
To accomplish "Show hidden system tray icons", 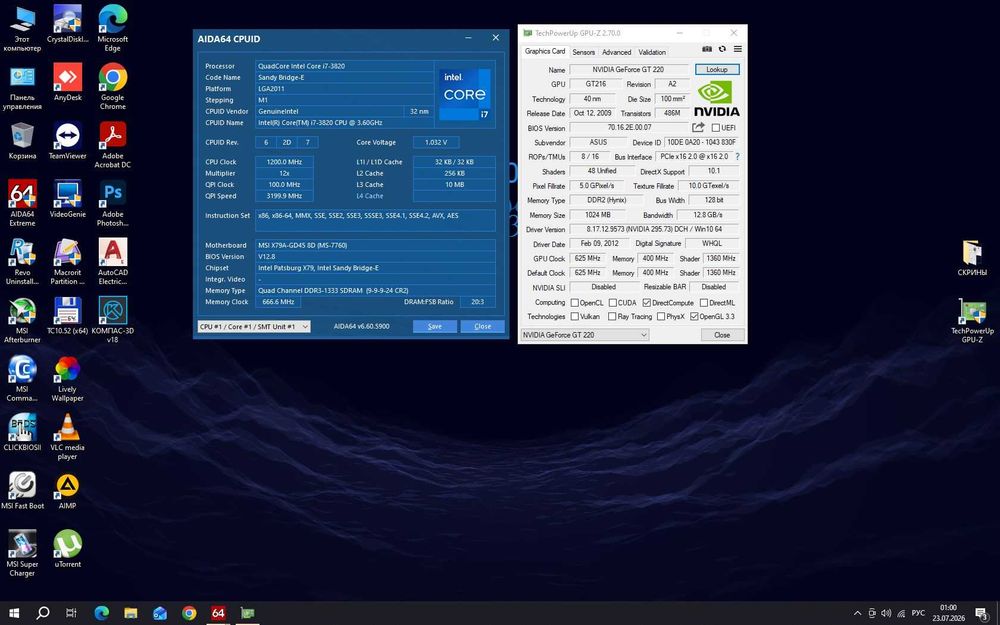I will coord(857,614).
